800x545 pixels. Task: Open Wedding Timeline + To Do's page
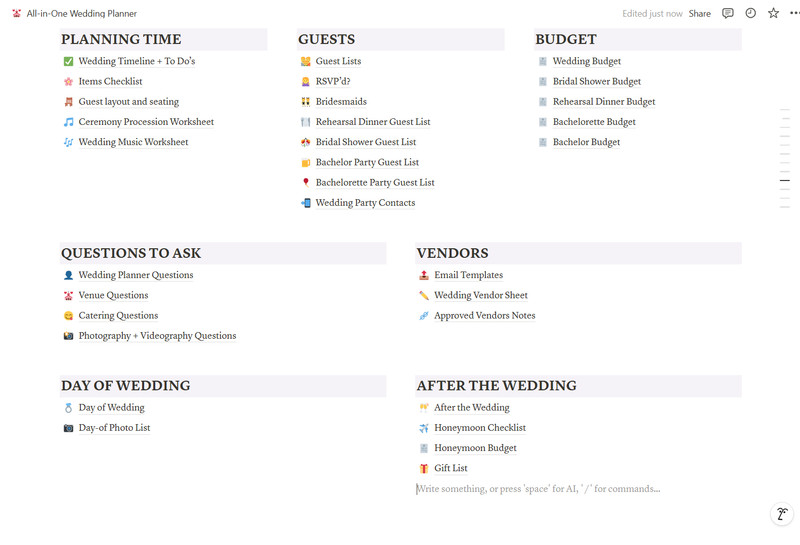[x=137, y=61]
